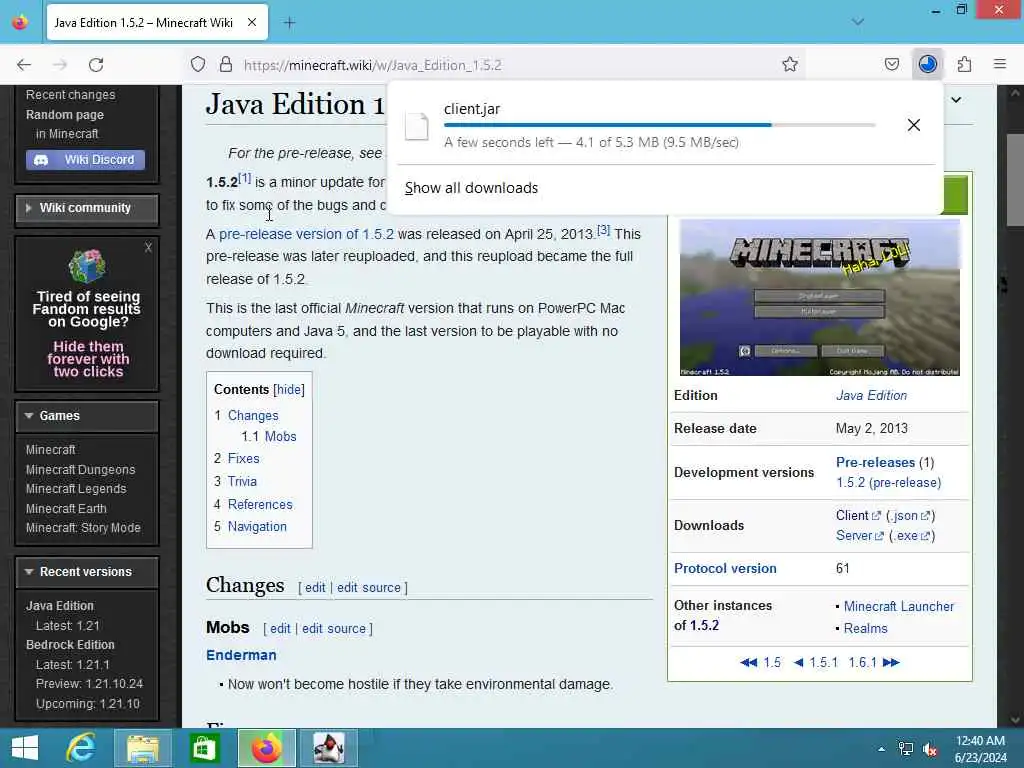Open the server .exe download link

(912, 536)
